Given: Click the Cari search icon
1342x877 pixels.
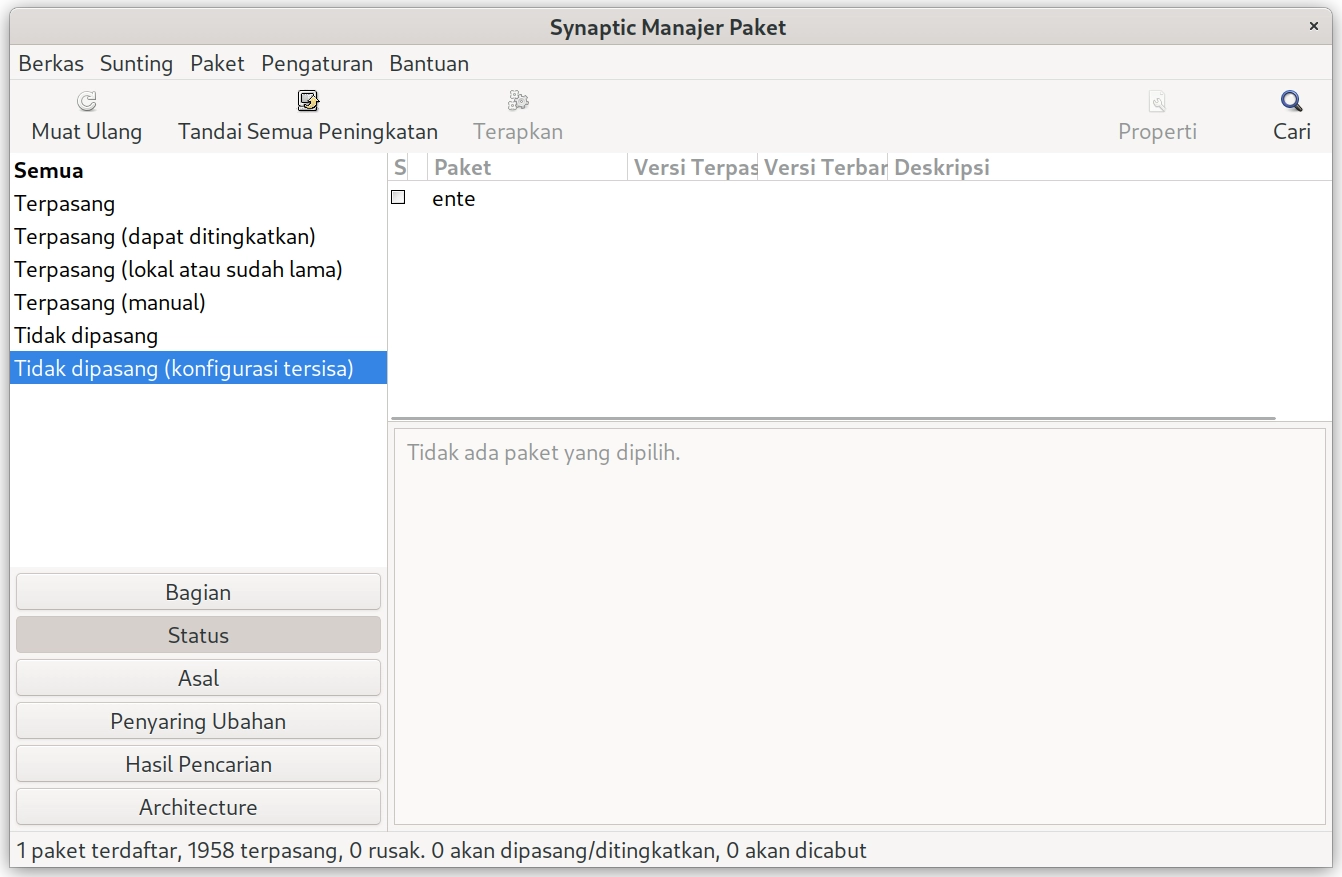Looking at the screenshot, I should point(1291,101).
